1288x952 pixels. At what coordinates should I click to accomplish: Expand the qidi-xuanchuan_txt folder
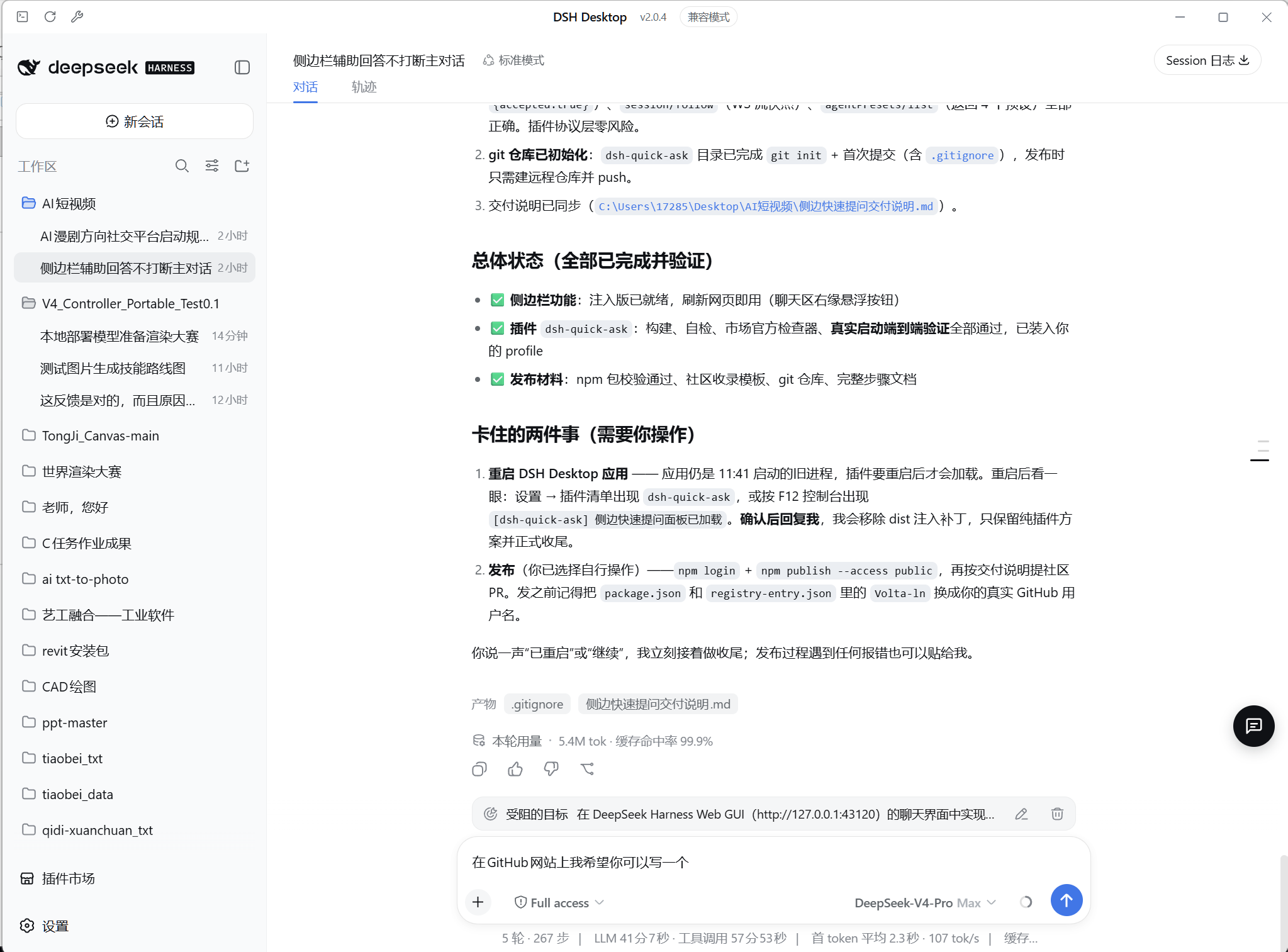coord(135,830)
